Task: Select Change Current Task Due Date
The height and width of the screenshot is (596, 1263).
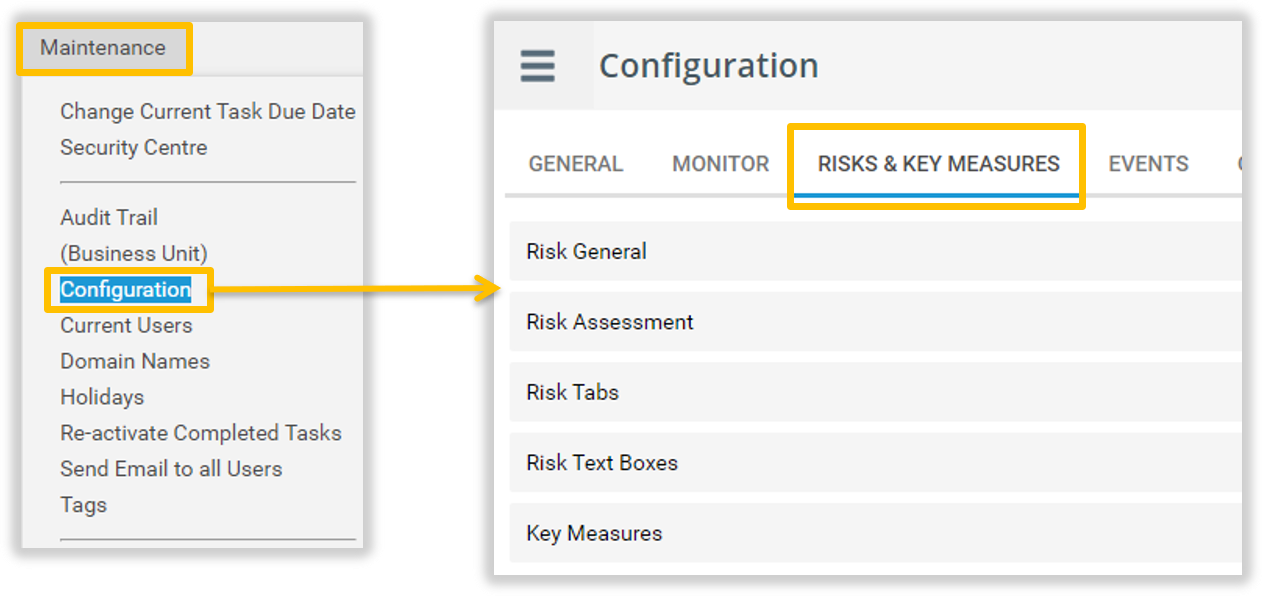Action: click(208, 112)
